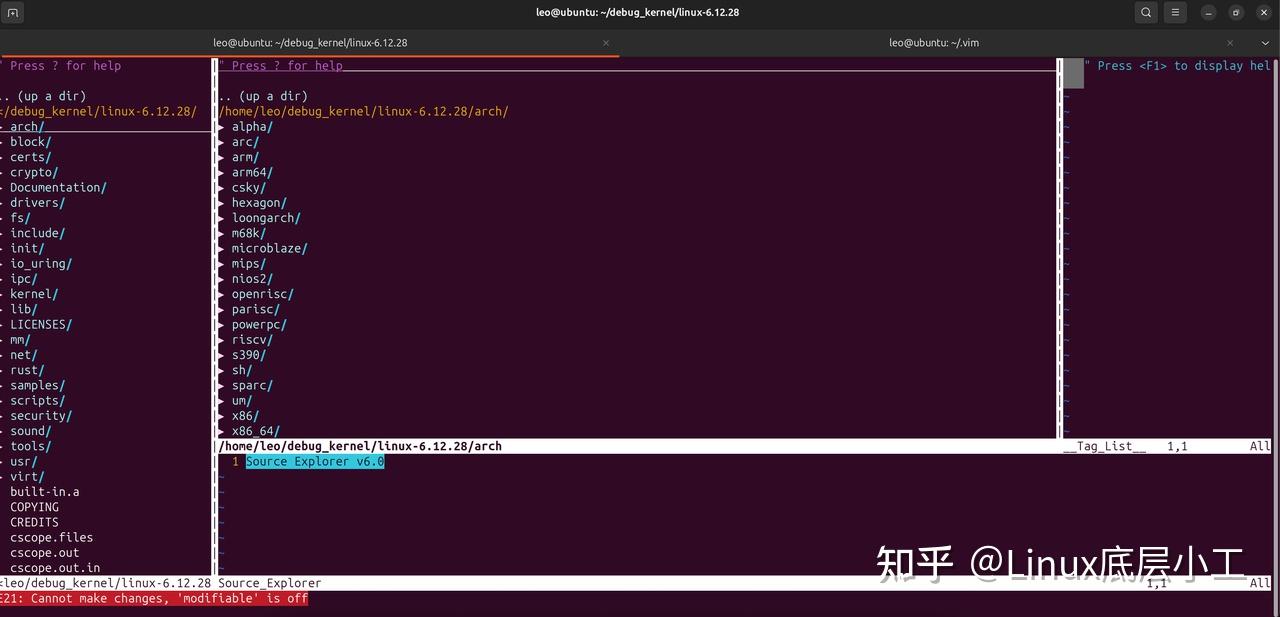
Task: Click the right-side scrollbar thumb
Action: click(1071, 73)
